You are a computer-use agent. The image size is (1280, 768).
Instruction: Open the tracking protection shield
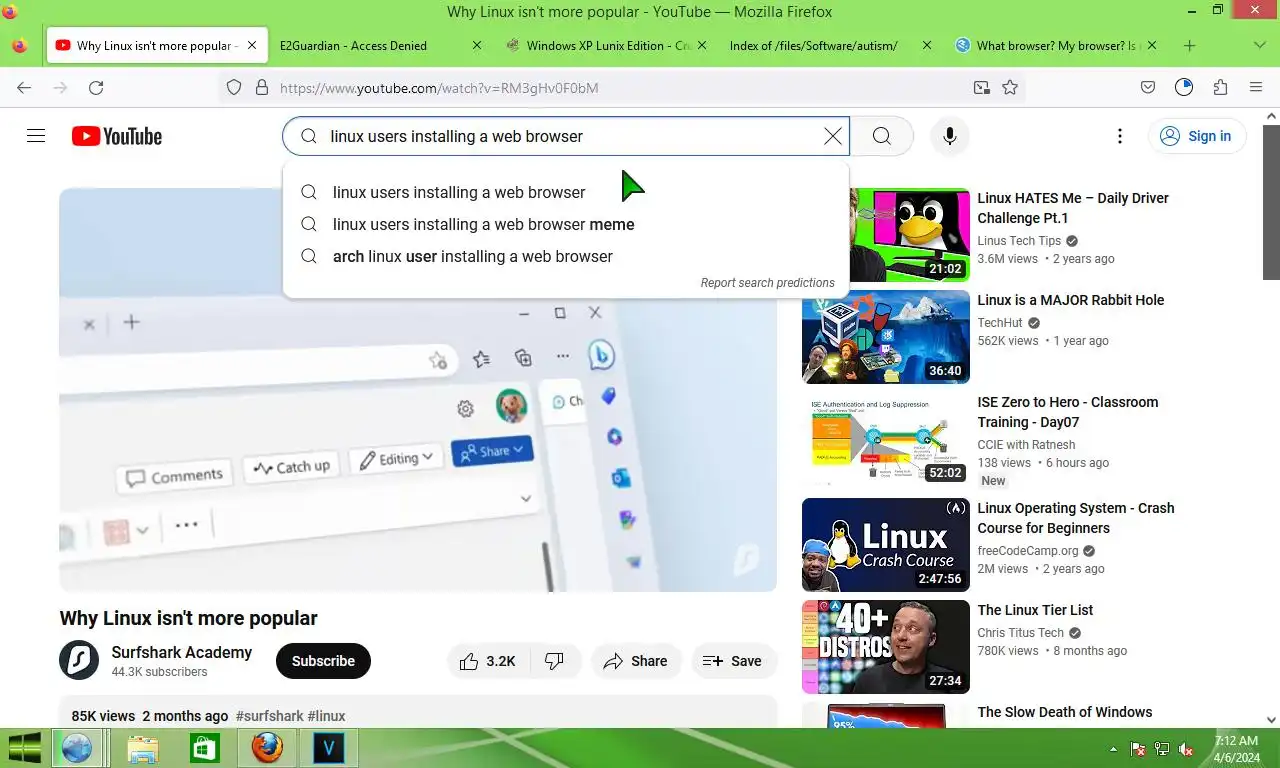tap(234, 88)
